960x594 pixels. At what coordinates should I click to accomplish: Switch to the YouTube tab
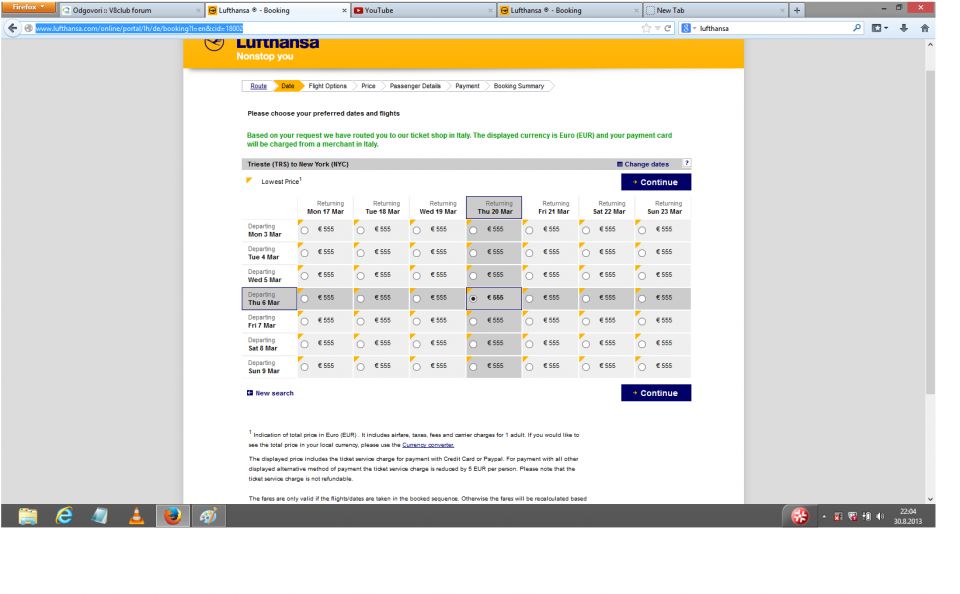click(425, 10)
